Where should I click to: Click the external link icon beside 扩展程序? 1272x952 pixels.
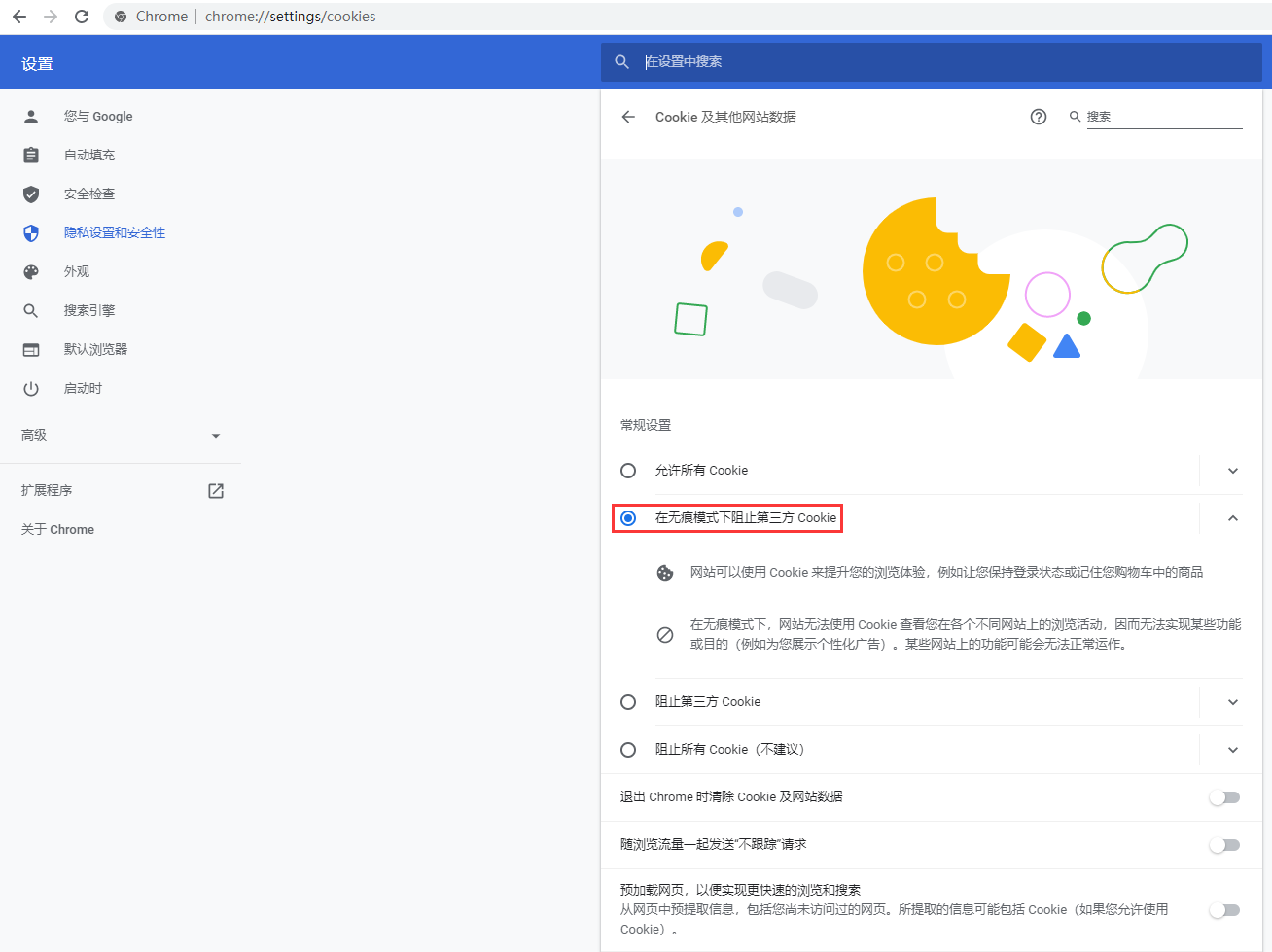coord(216,491)
